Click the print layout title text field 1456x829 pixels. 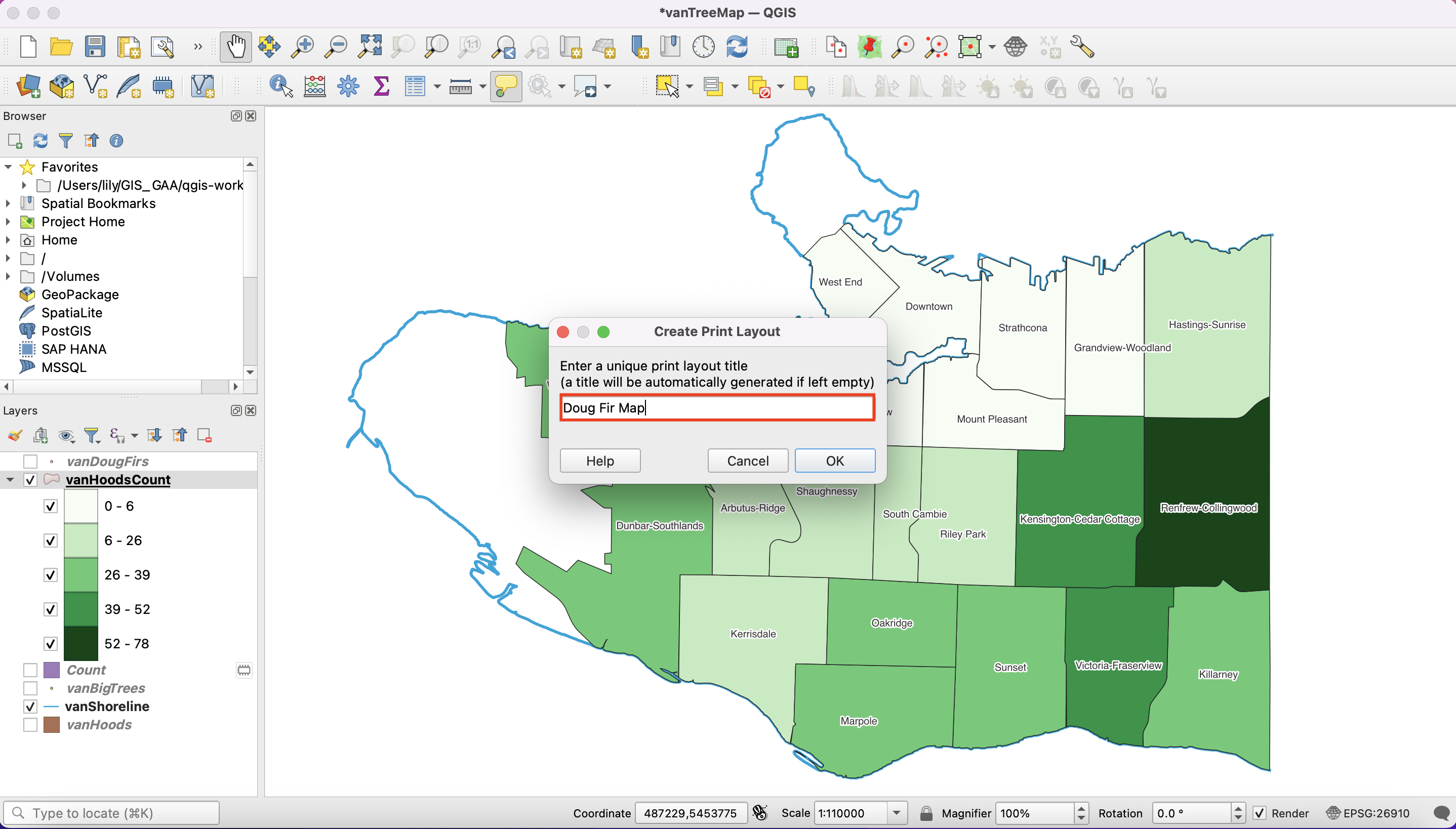(716, 408)
